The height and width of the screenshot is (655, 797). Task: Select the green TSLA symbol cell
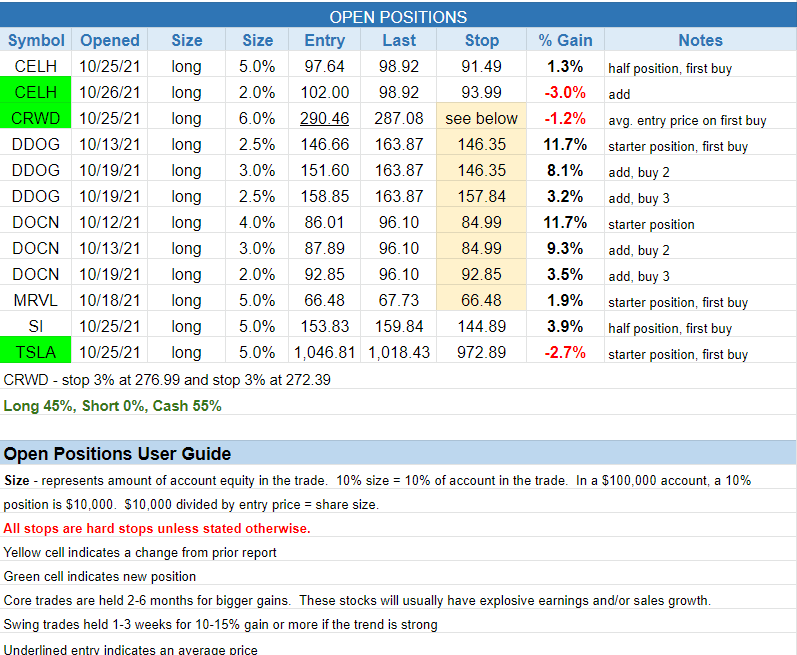36,352
